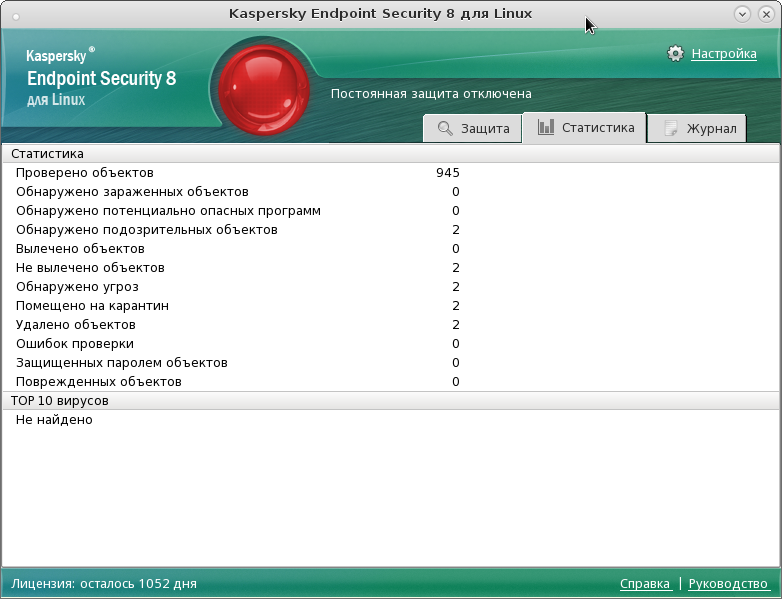Click the window menu dot in title bar

click(x=16, y=17)
